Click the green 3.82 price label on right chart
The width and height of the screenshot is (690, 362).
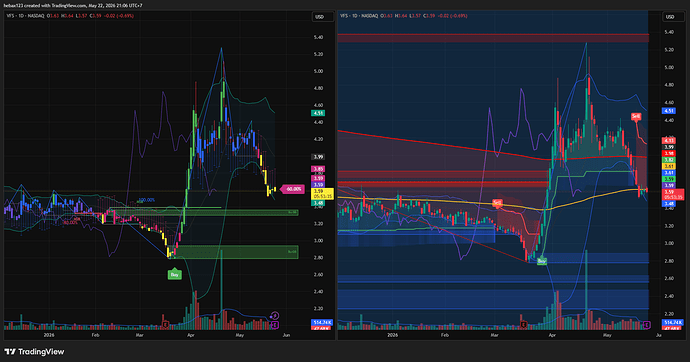click(669, 160)
